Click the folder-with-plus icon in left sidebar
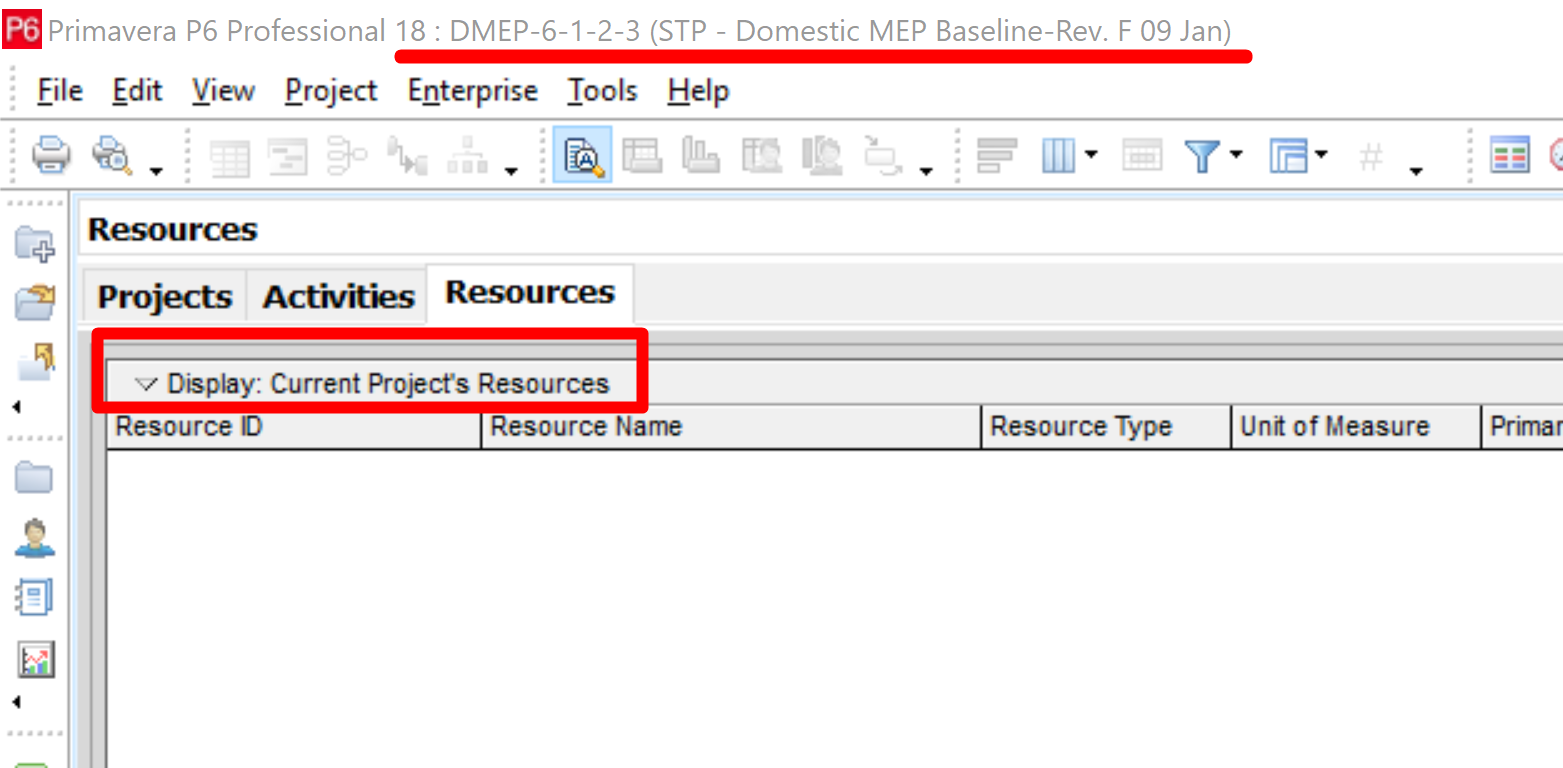1563x768 pixels. tap(35, 243)
